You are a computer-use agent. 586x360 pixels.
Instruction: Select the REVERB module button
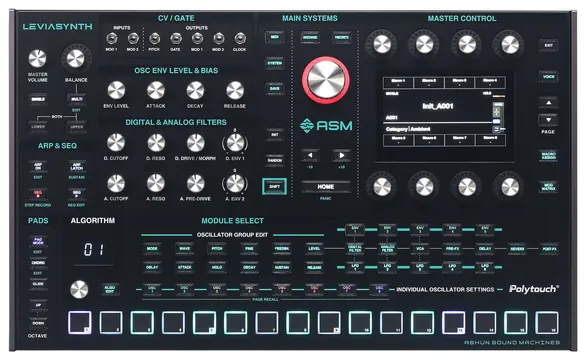coord(517,249)
